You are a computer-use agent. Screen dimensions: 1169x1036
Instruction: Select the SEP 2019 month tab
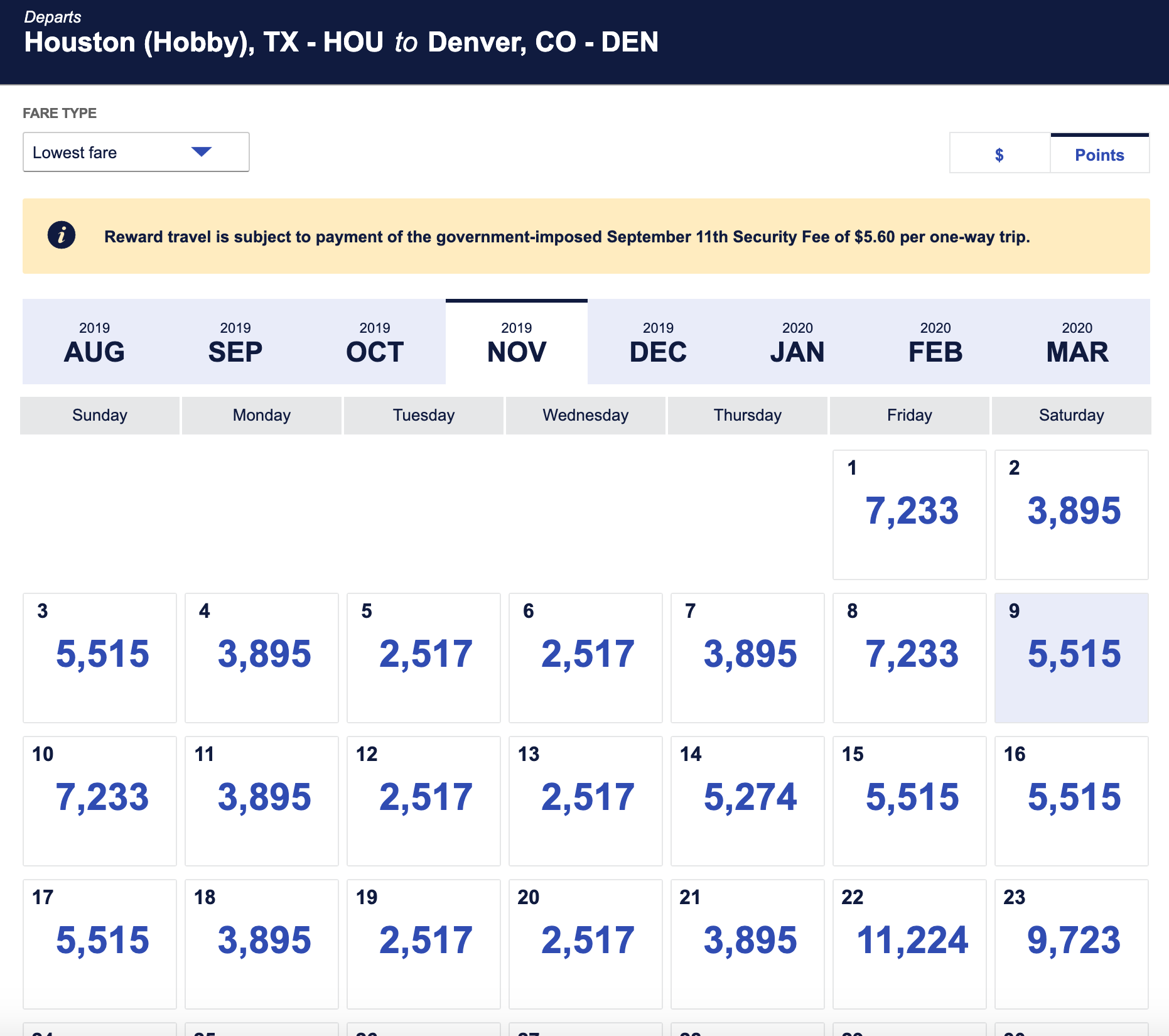tap(235, 342)
